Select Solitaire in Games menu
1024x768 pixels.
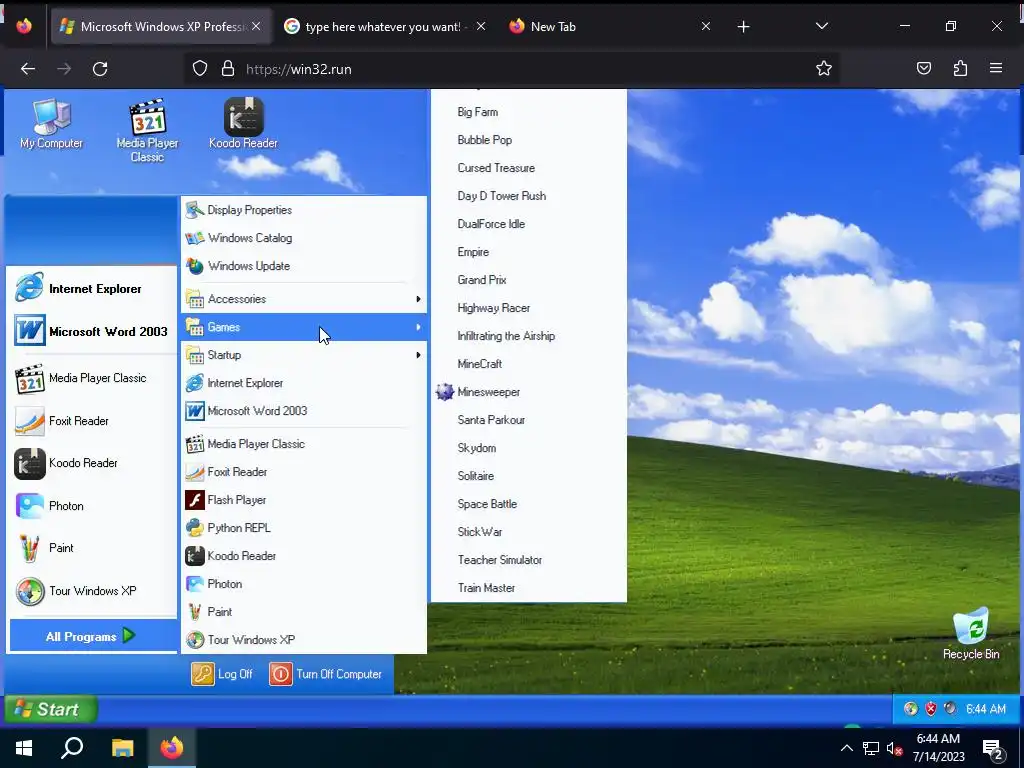tap(528, 476)
